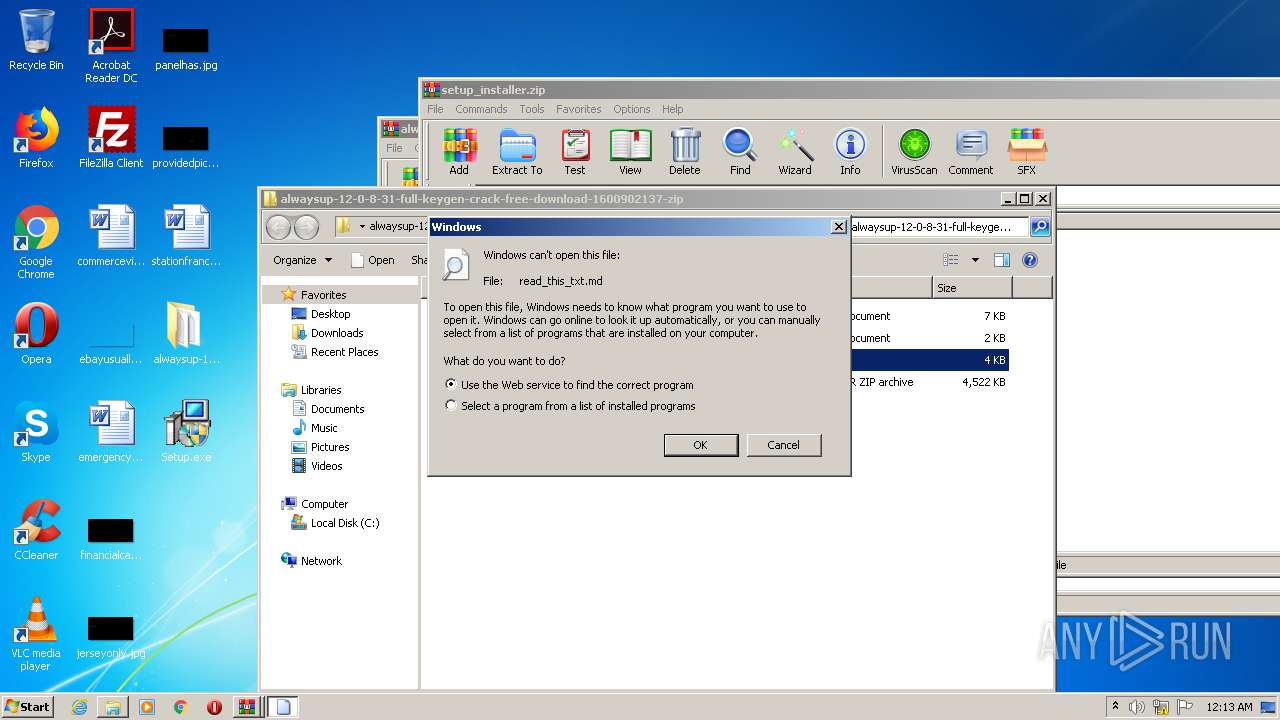Click the Delete trash icon in WinRAR
This screenshot has width=1280, height=720.
pos(685,152)
